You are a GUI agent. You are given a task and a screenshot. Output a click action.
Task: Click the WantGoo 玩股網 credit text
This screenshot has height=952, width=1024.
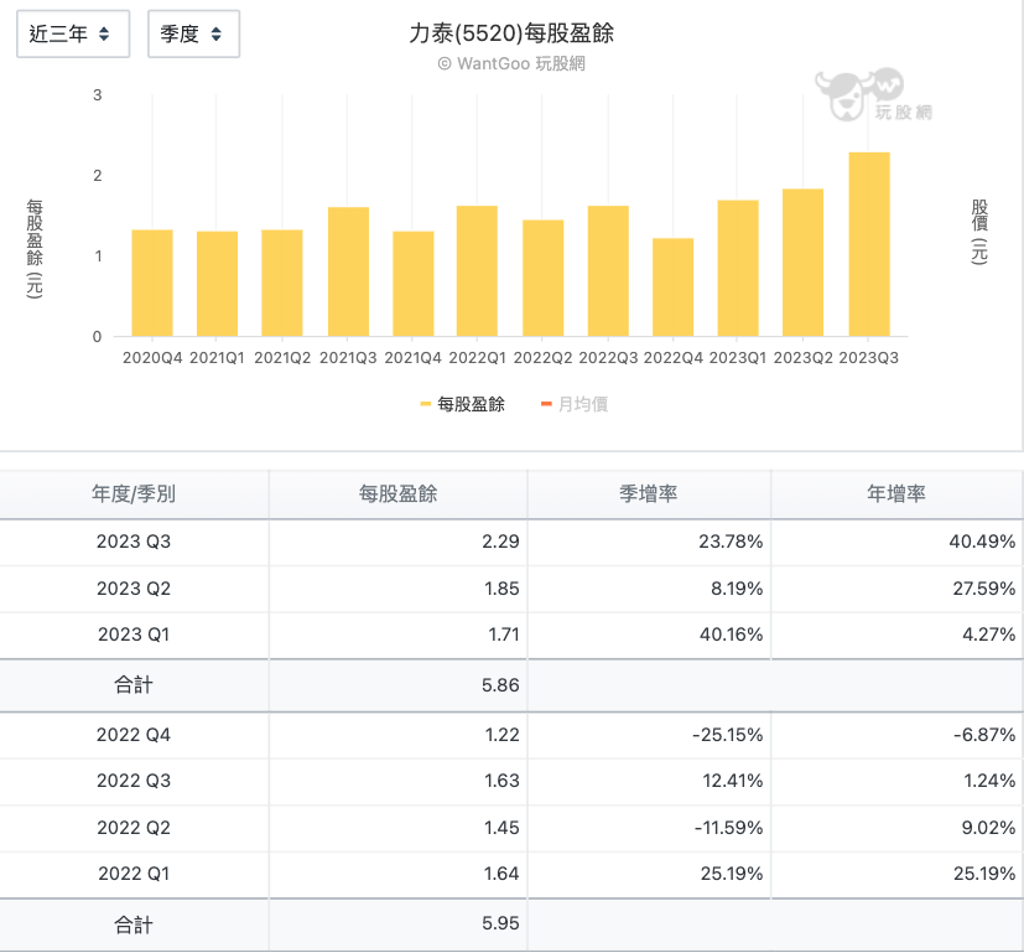click(511, 63)
